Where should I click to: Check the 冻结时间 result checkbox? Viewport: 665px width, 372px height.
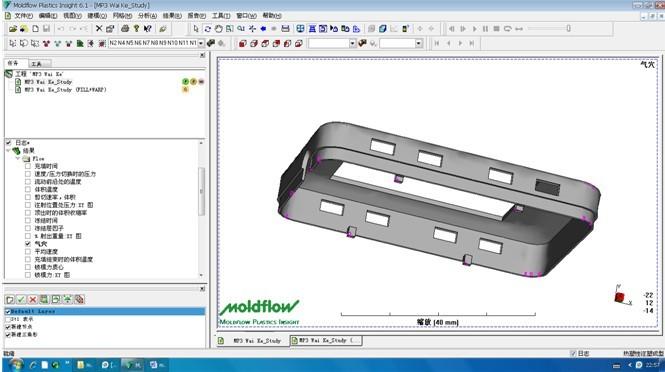point(28,221)
